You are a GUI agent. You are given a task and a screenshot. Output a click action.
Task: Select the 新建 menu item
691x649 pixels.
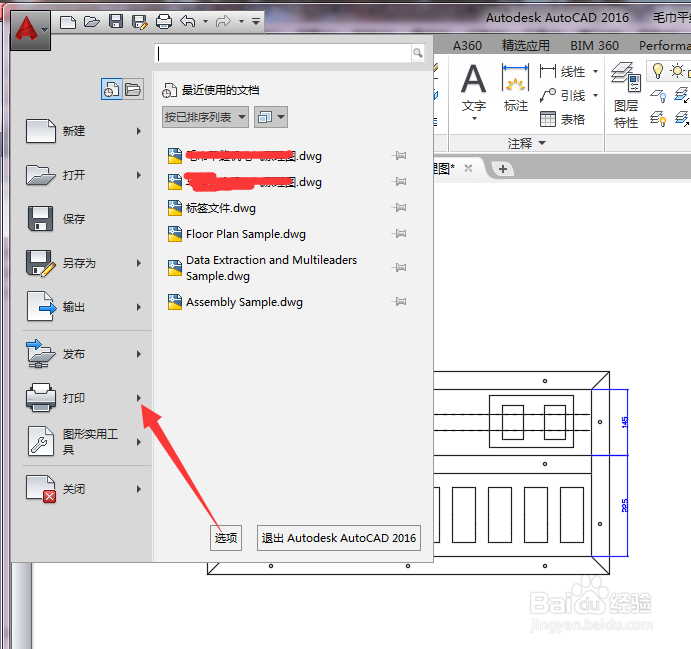84,131
